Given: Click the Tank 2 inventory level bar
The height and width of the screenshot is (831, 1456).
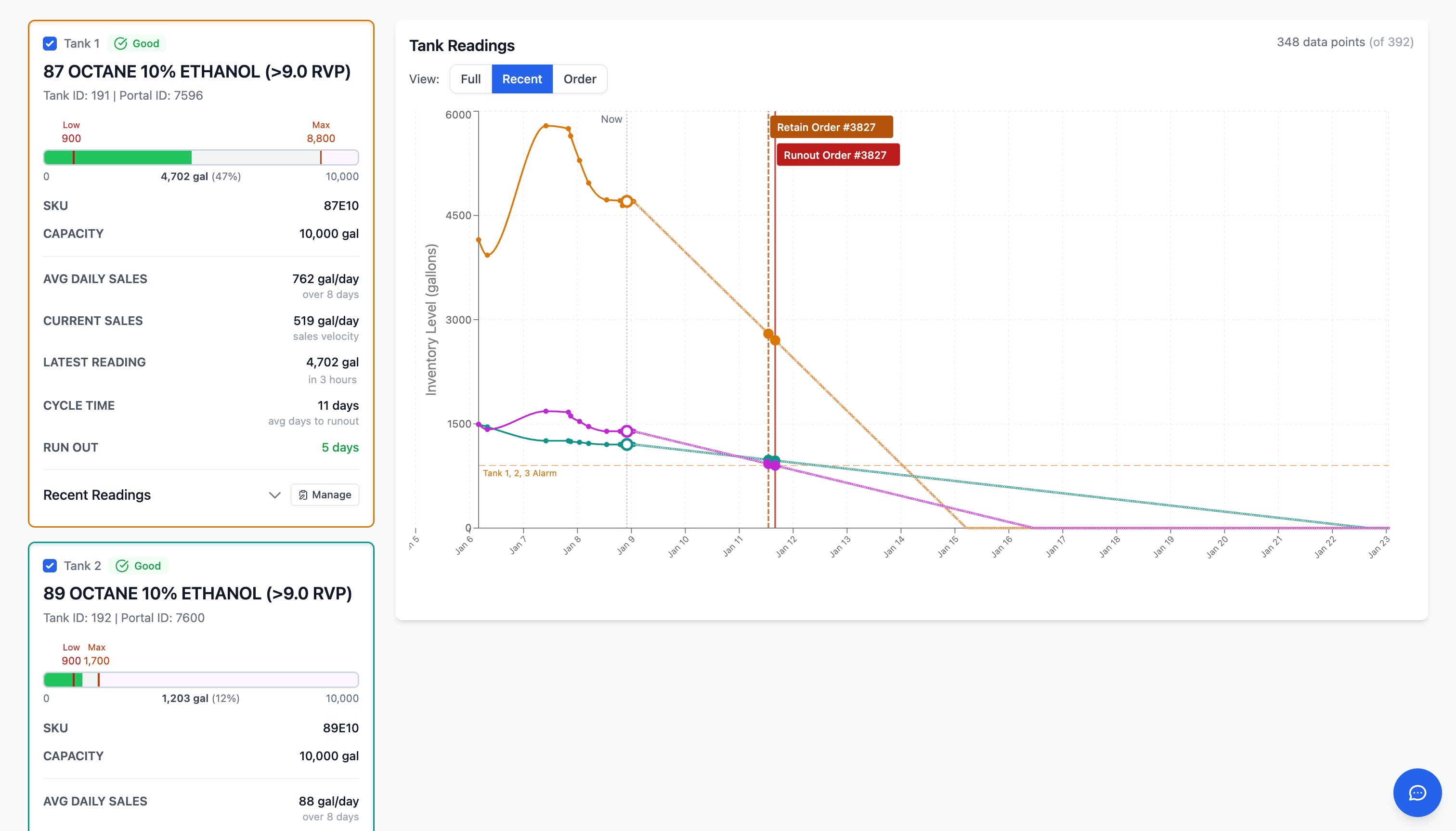Looking at the screenshot, I should tap(201, 680).
